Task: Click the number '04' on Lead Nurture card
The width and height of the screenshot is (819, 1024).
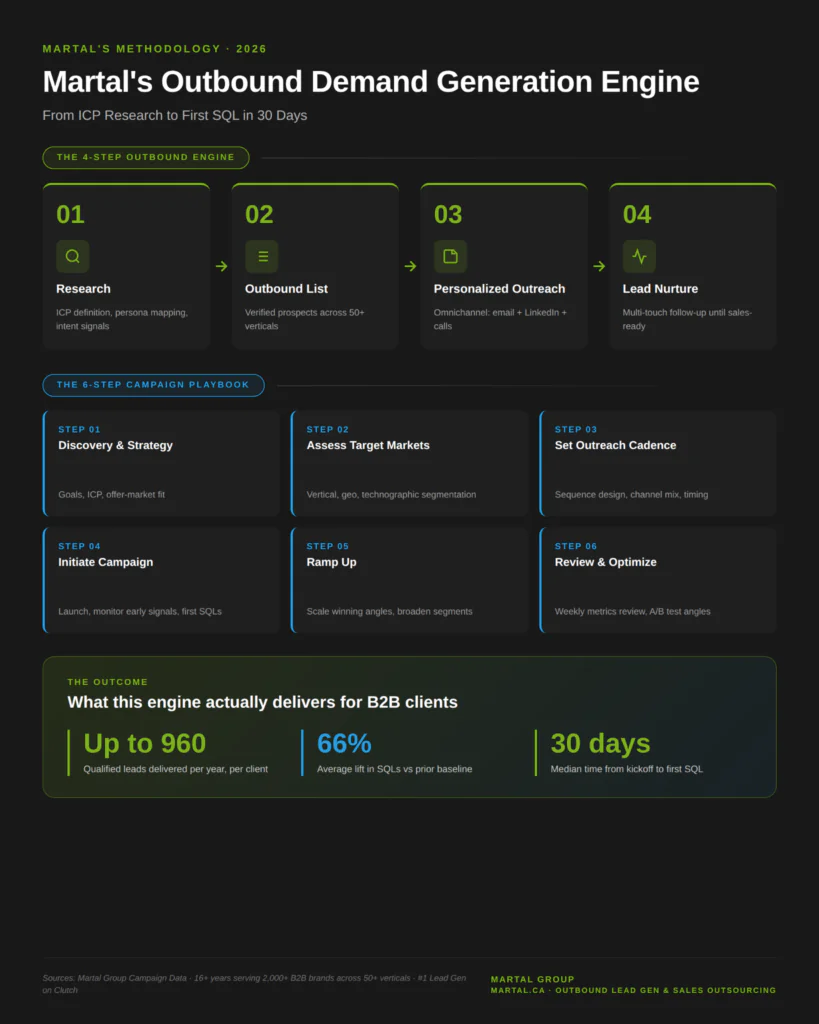Action: [x=637, y=214]
